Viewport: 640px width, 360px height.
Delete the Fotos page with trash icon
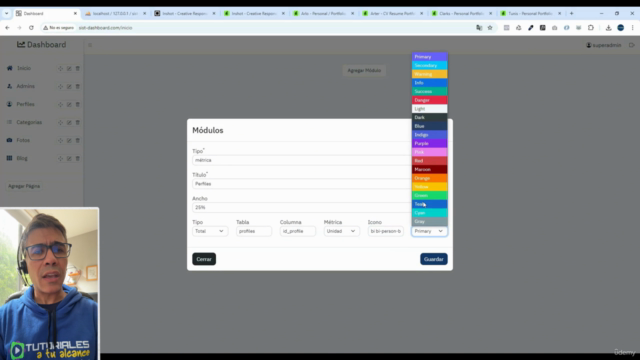coord(78,140)
